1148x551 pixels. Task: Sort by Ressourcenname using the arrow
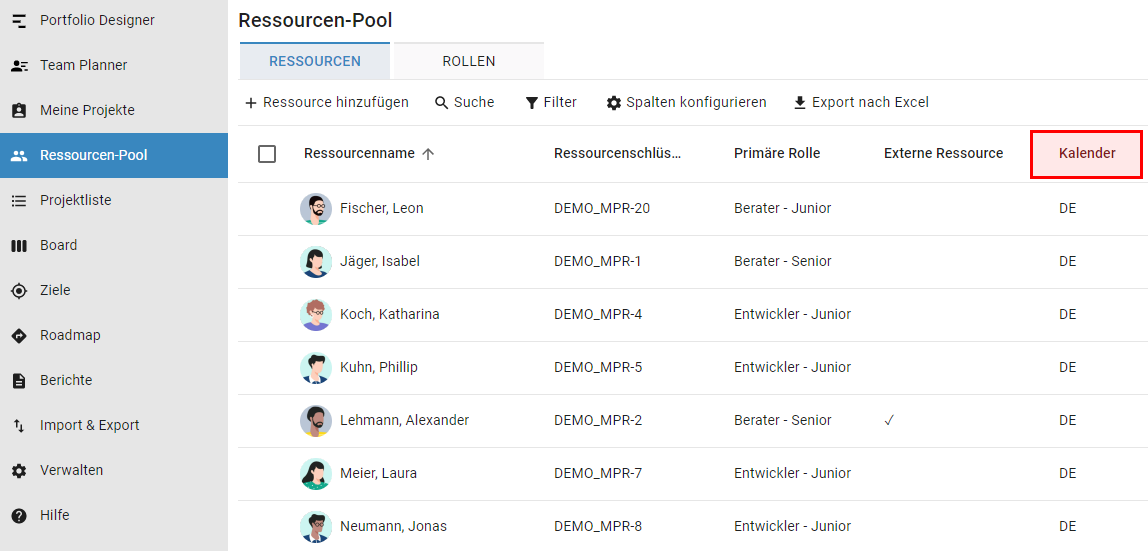click(x=428, y=154)
